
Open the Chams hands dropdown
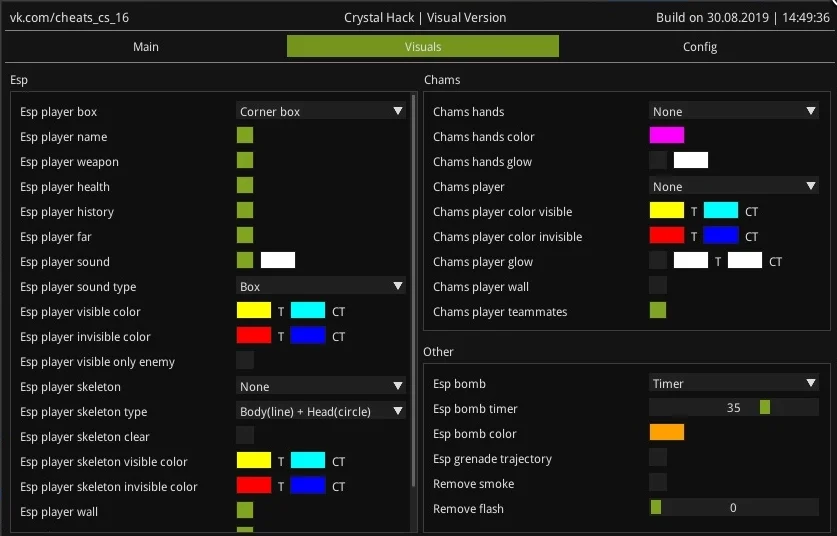pos(734,112)
